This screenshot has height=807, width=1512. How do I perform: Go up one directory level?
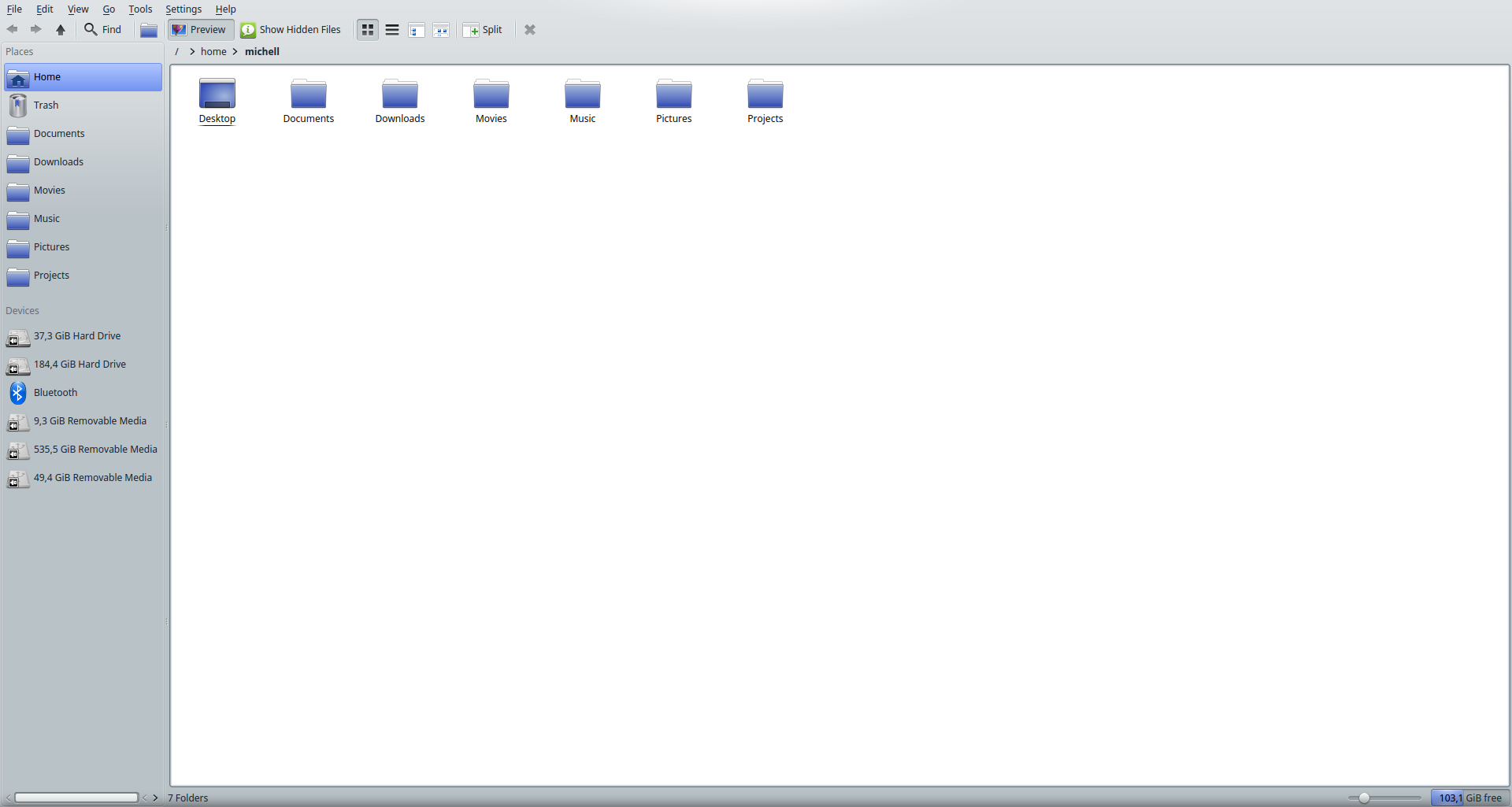[x=61, y=29]
